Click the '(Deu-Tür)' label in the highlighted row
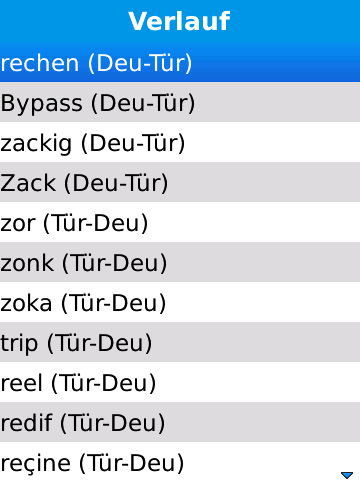The height and width of the screenshot is (480, 360). (x=140, y=63)
